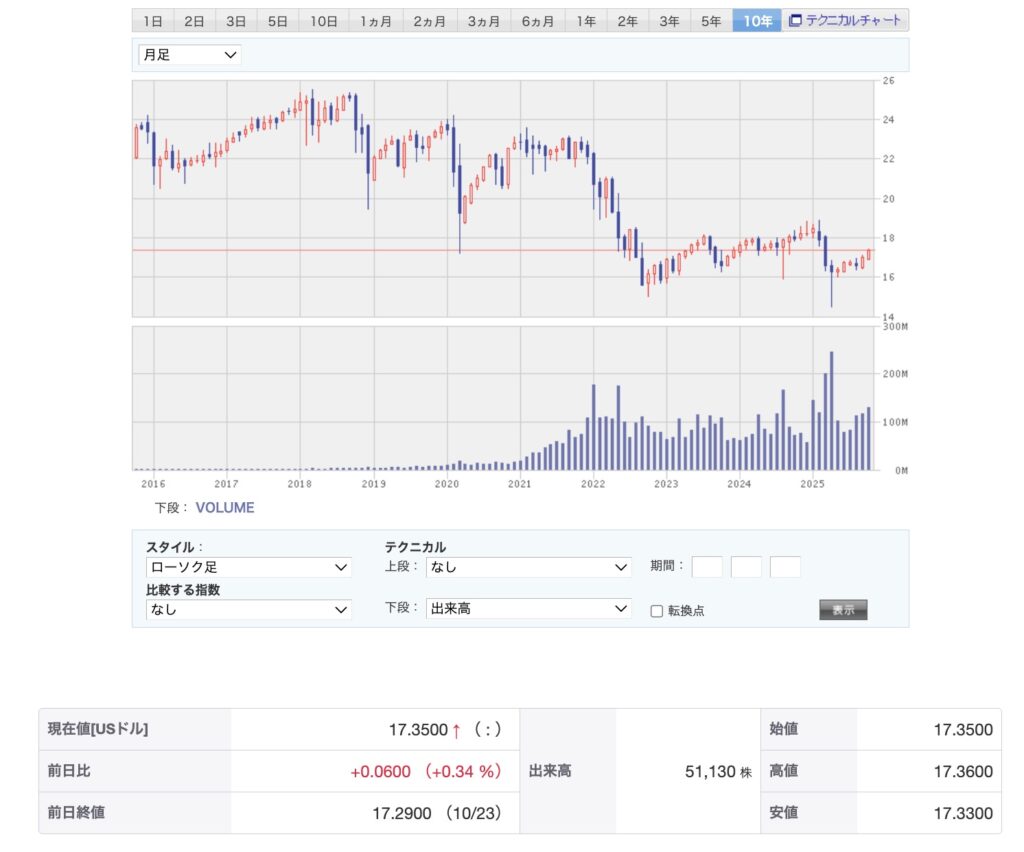Click the third 期間 input field
The height and width of the screenshot is (852, 1024).
(785, 567)
